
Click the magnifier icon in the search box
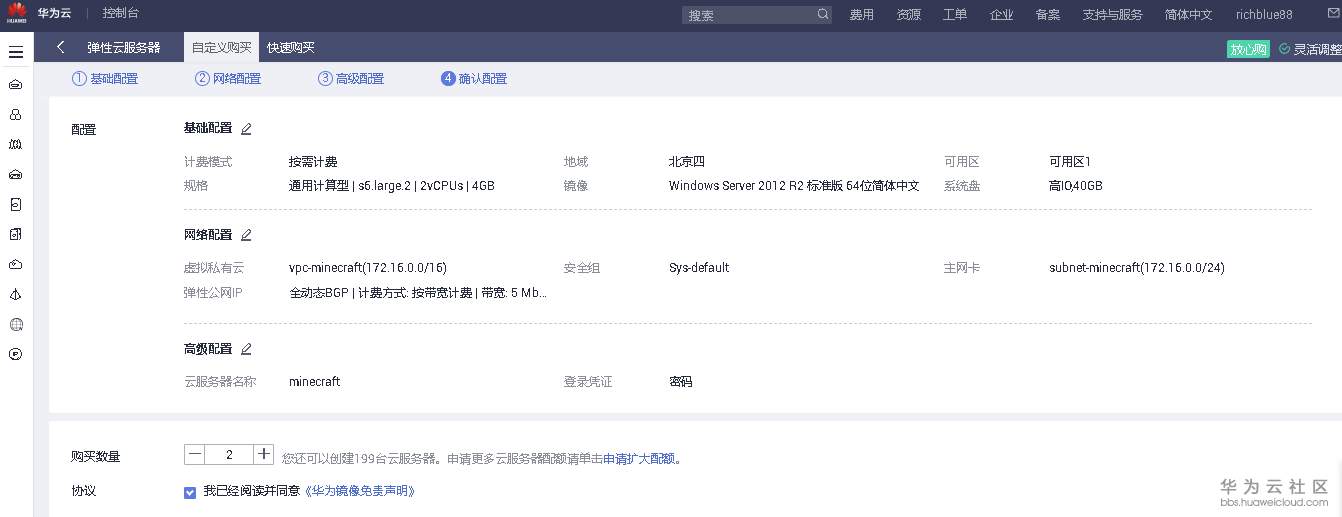(x=823, y=14)
